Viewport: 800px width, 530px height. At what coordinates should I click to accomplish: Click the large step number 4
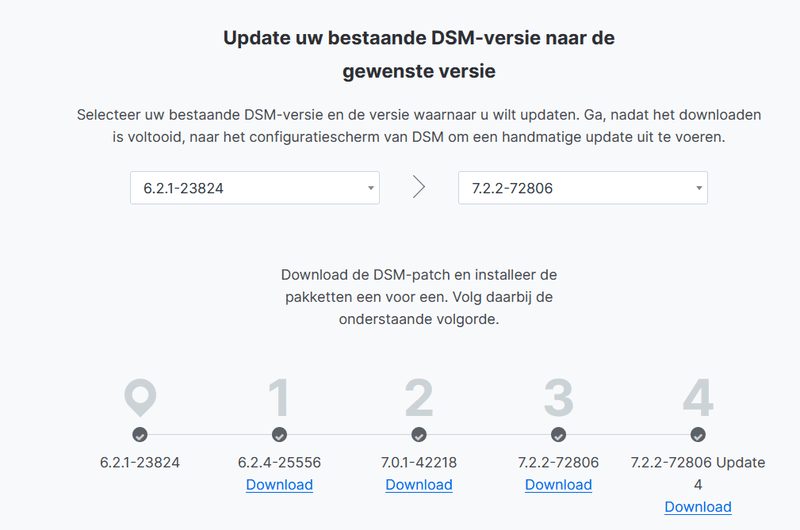pyautogui.click(x=698, y=398)
